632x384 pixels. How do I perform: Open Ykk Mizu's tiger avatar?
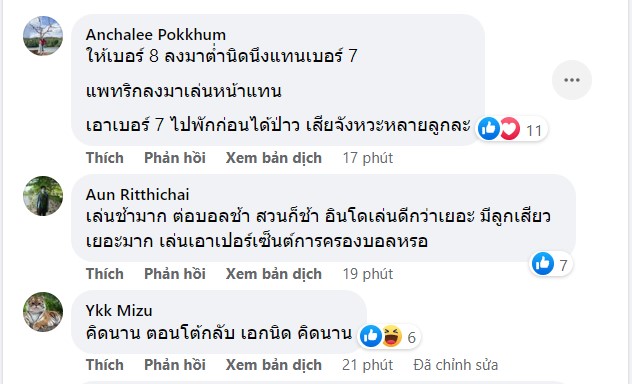click(x=43, y=312)
